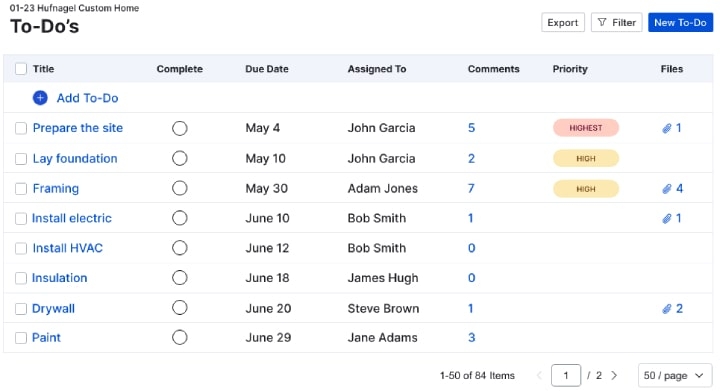Screen dimensions: 720x391
Task: Tick the Insulation row checkbox
Action: point(21,278)
